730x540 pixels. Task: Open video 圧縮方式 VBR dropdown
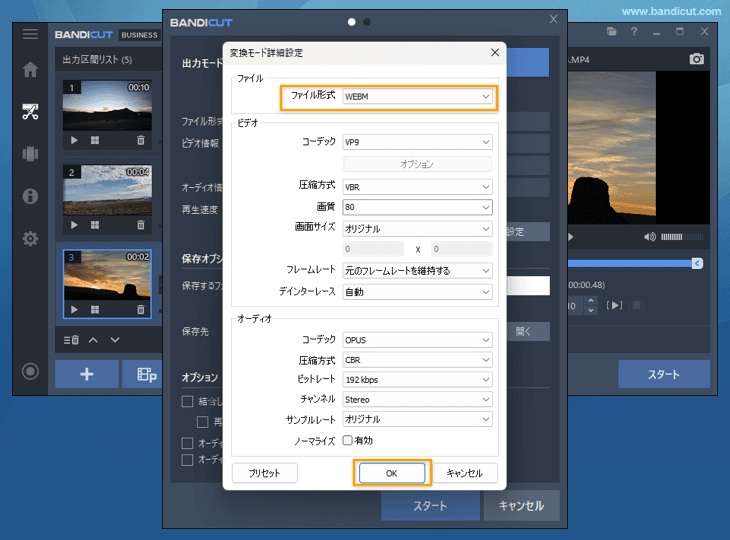[417, 187]
